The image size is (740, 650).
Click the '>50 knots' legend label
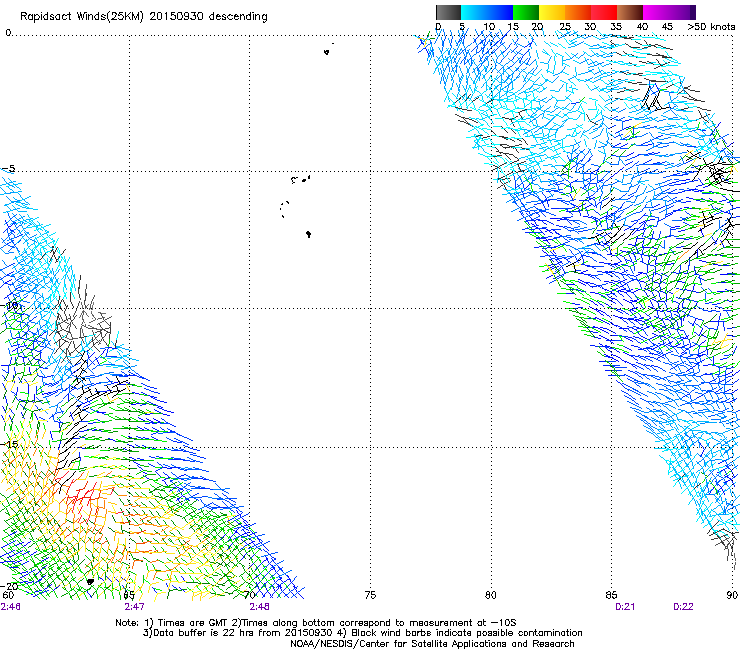[711, 27]
